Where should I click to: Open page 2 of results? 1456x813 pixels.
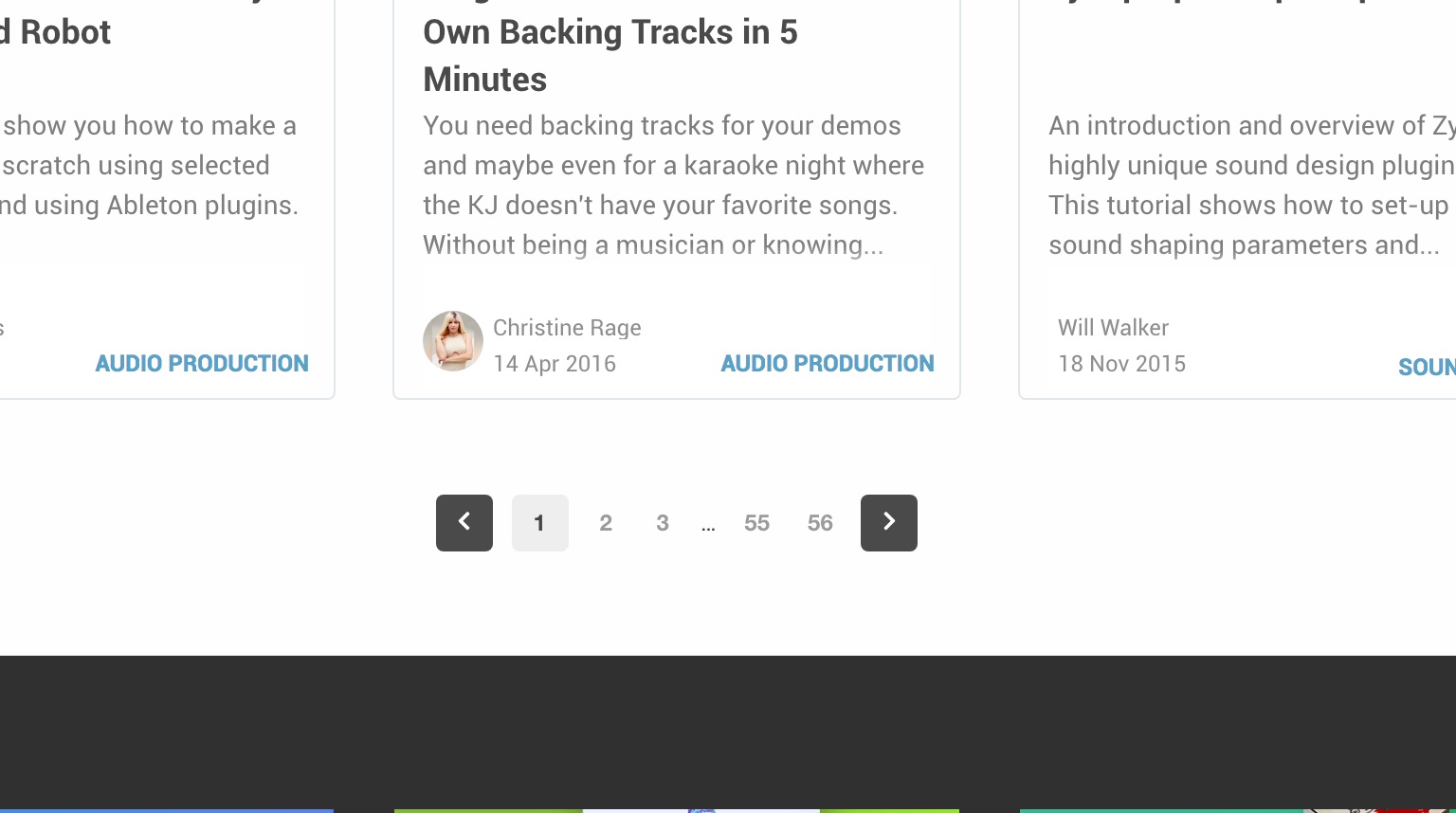tap(606, 523)
